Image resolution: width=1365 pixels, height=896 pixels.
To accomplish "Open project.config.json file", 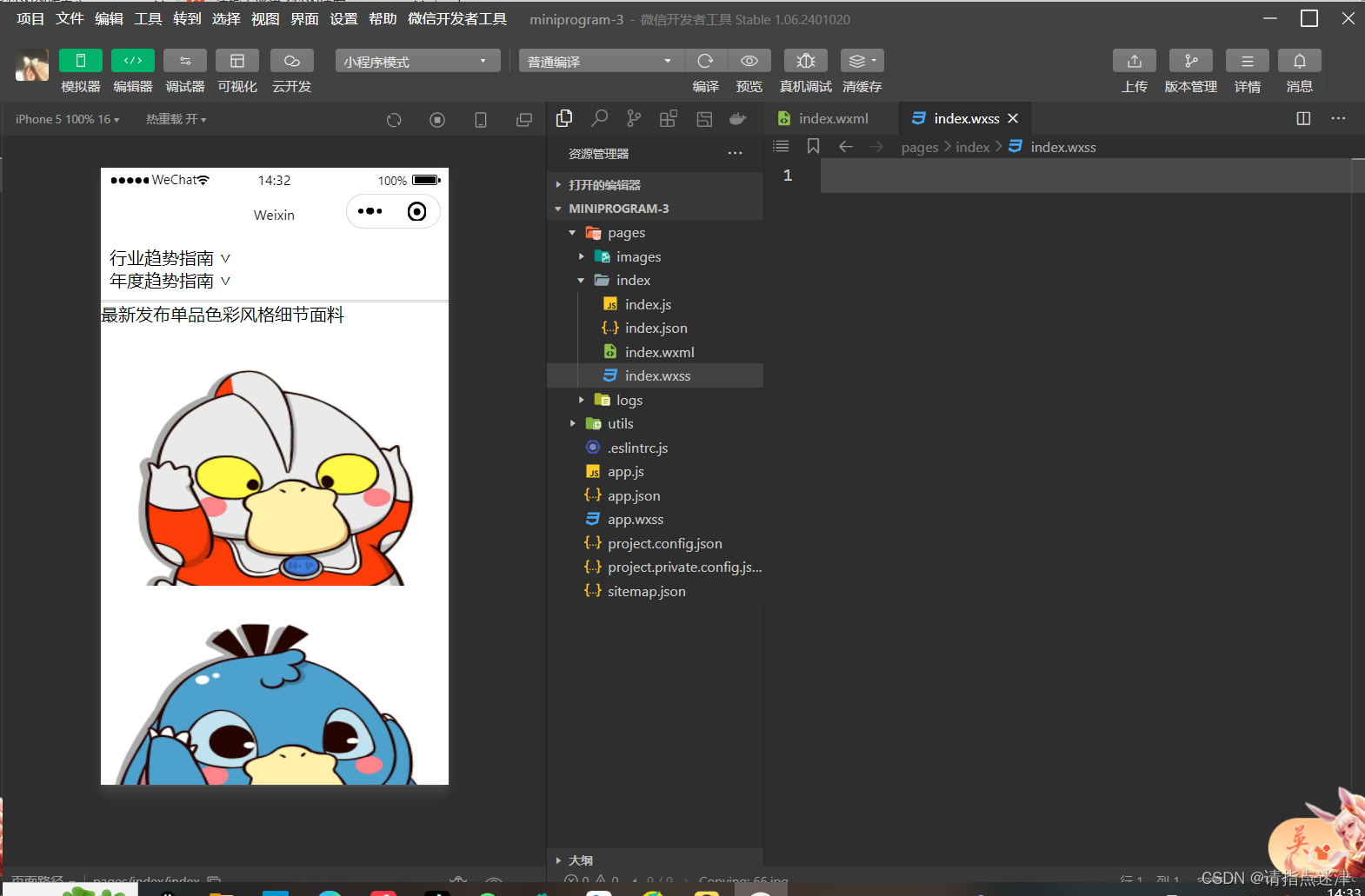I will pos(655,543).
